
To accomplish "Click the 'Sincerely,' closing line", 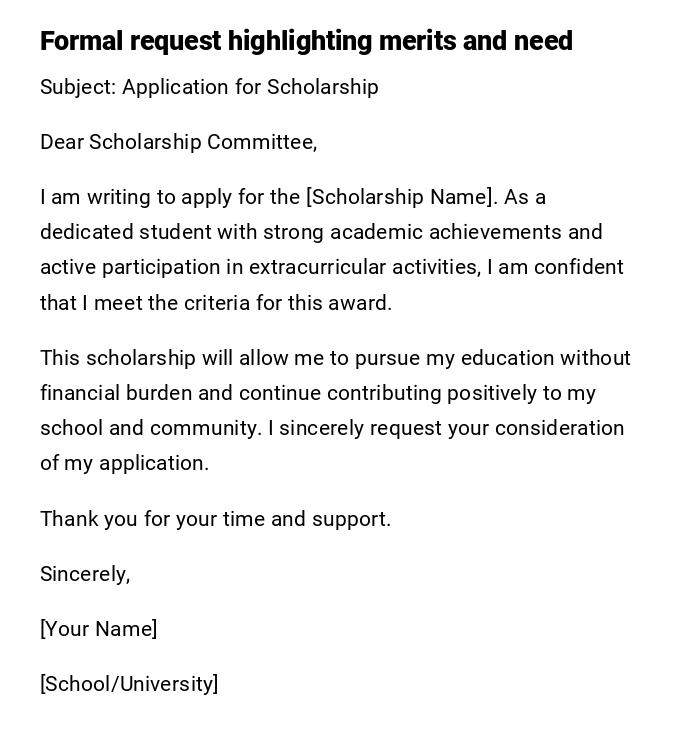I will click(x=85, y=574).
